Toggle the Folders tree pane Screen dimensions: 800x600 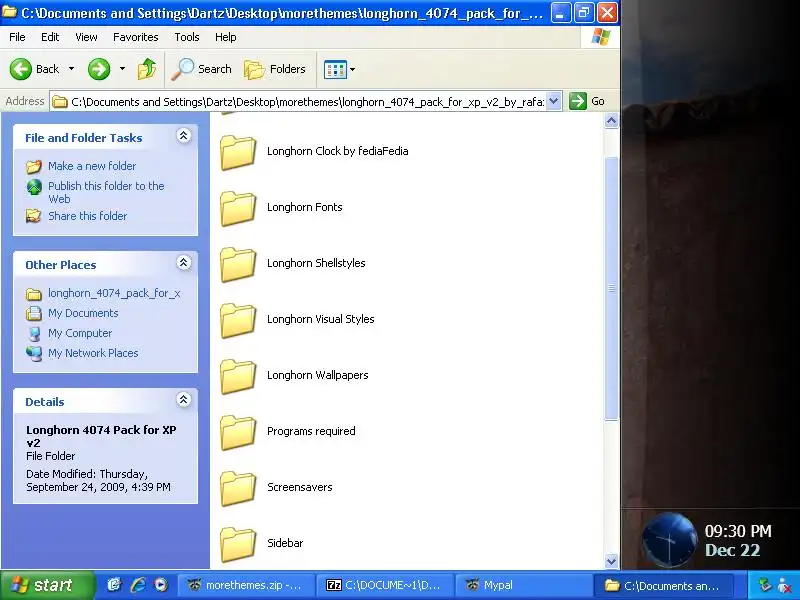[x=275, y=69]
